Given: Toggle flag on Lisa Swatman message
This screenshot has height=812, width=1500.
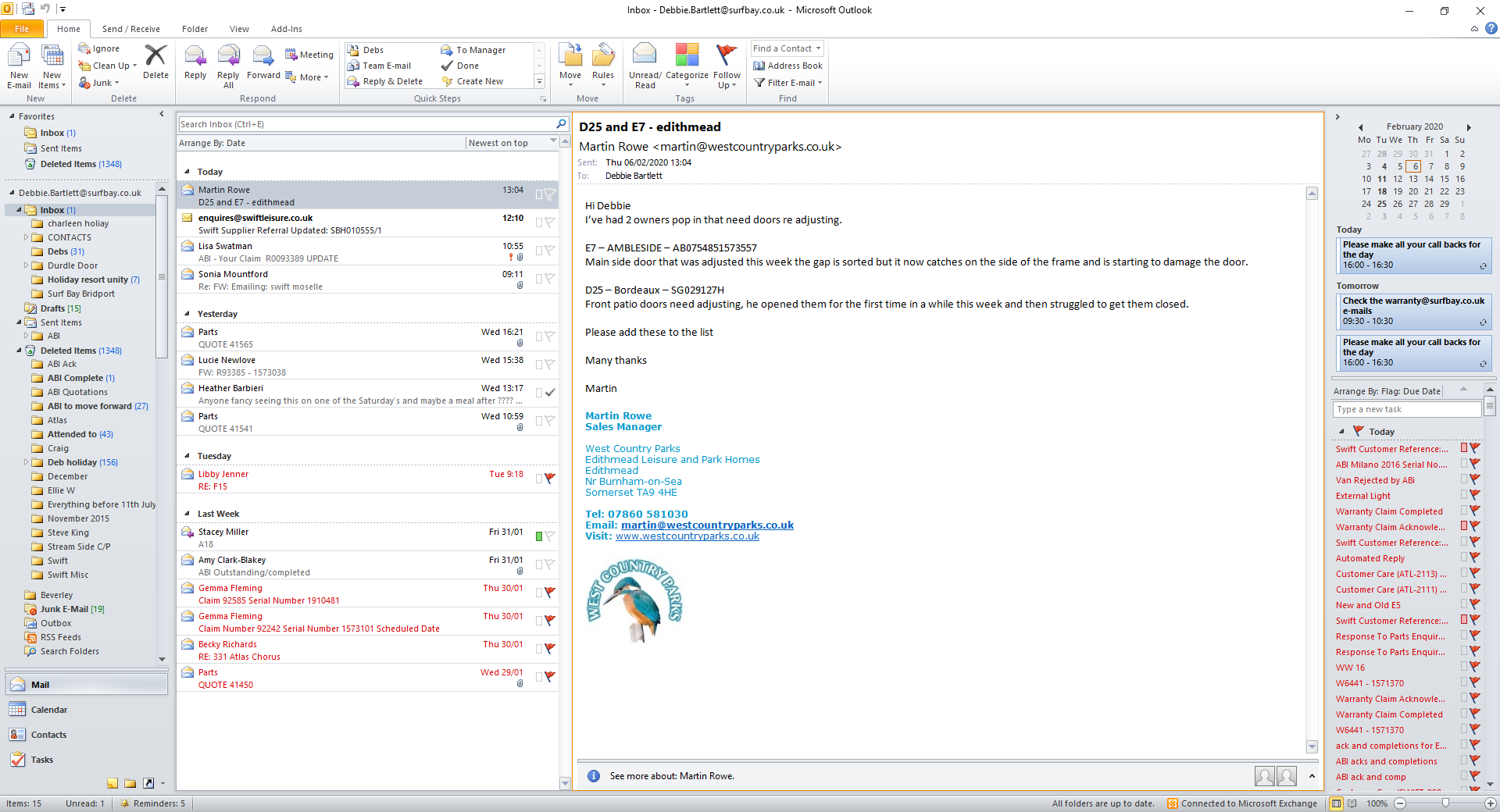Looking at the screenshot, I should 550,251.
